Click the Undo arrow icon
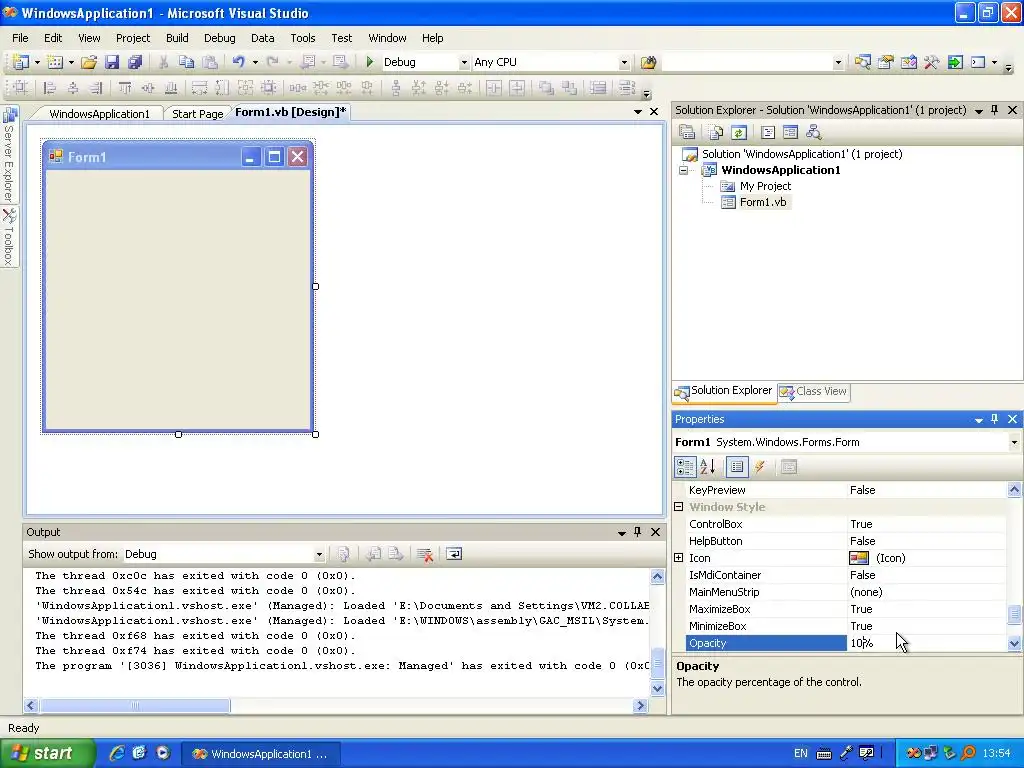The width and height of the screenshot is (1024, 768). 238,62
